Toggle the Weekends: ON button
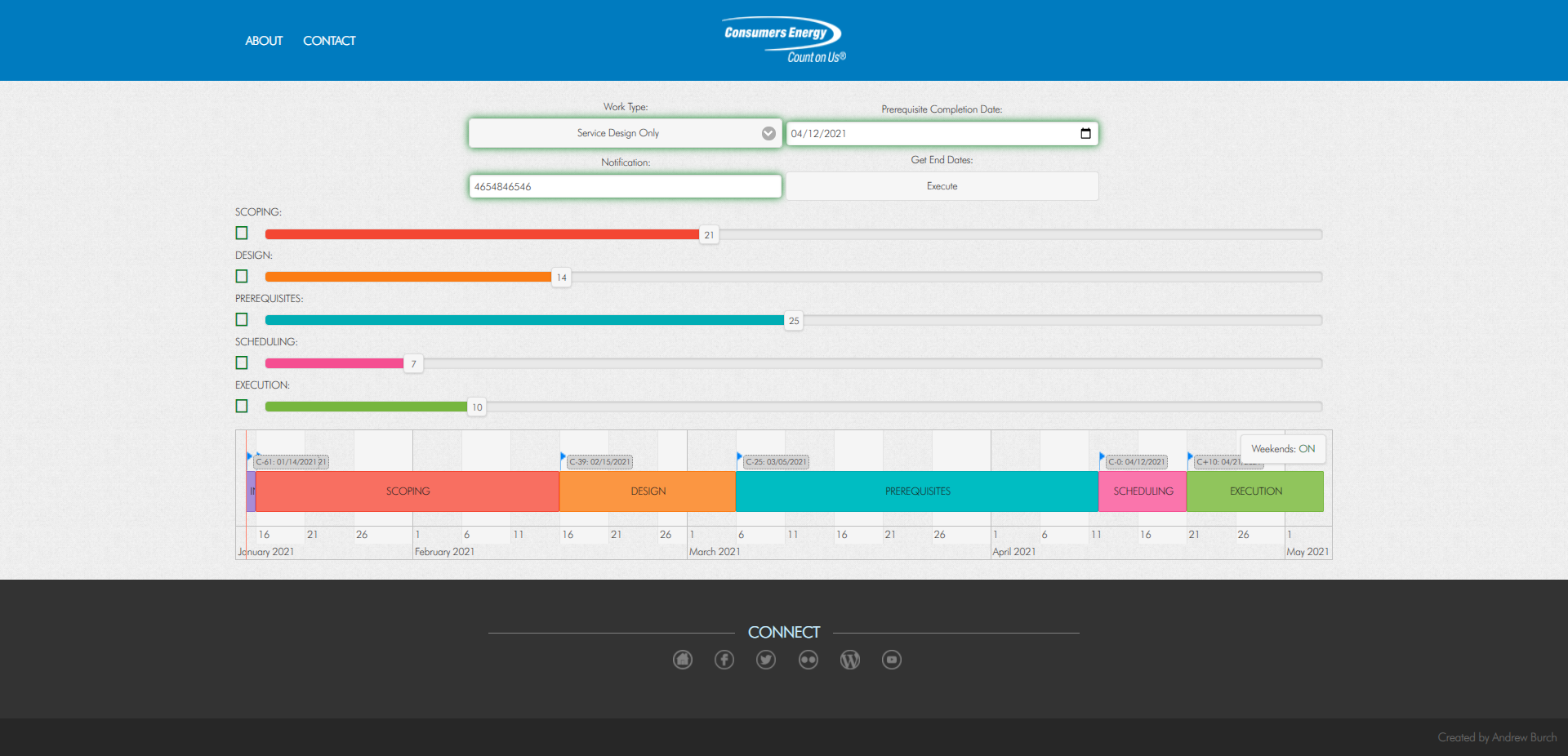1568x756 pixels. (x=1283, y=449)
